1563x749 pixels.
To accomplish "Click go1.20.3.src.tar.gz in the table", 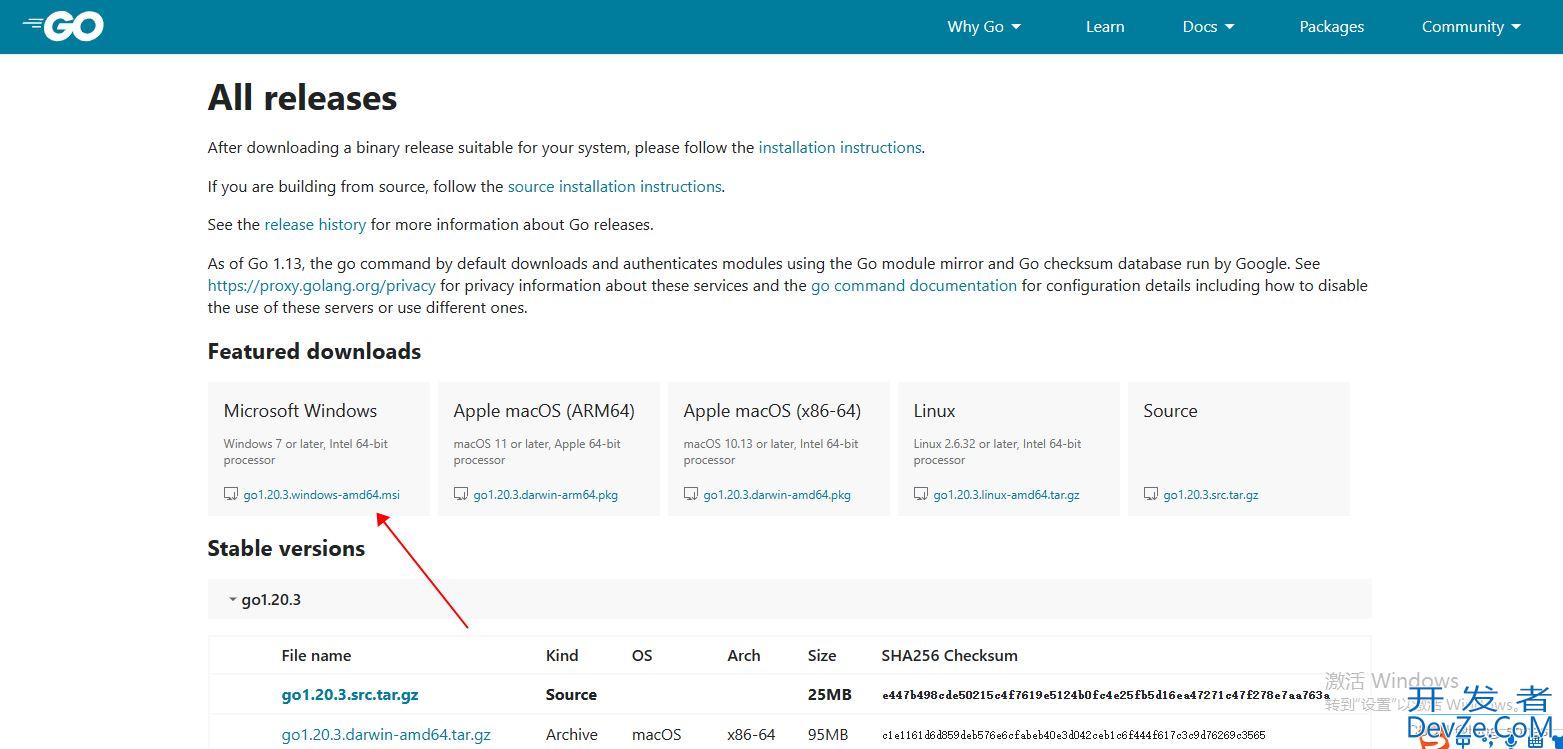I will click(x=350, y=694).
